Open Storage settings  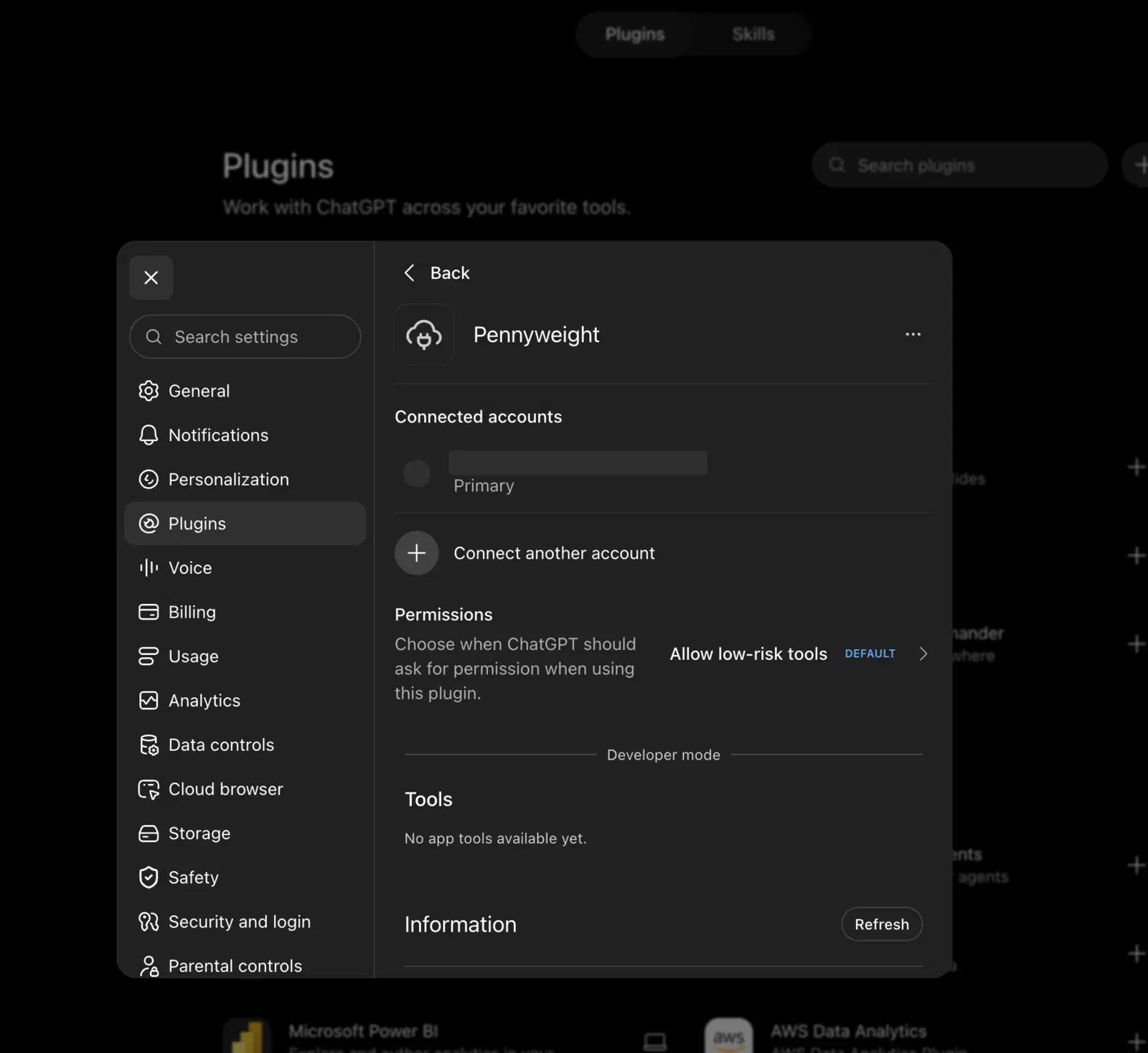245,834
